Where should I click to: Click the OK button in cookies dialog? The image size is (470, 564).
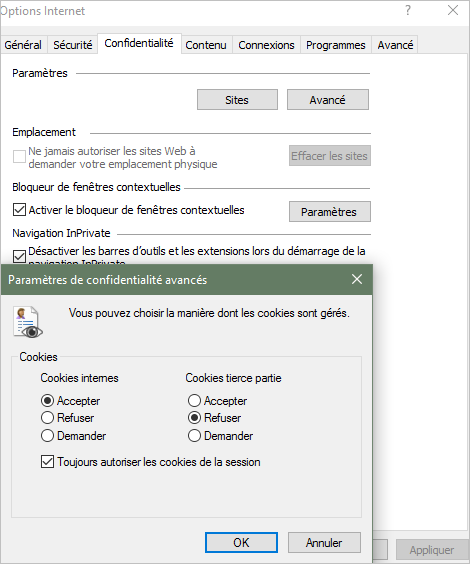click(241, 542)
